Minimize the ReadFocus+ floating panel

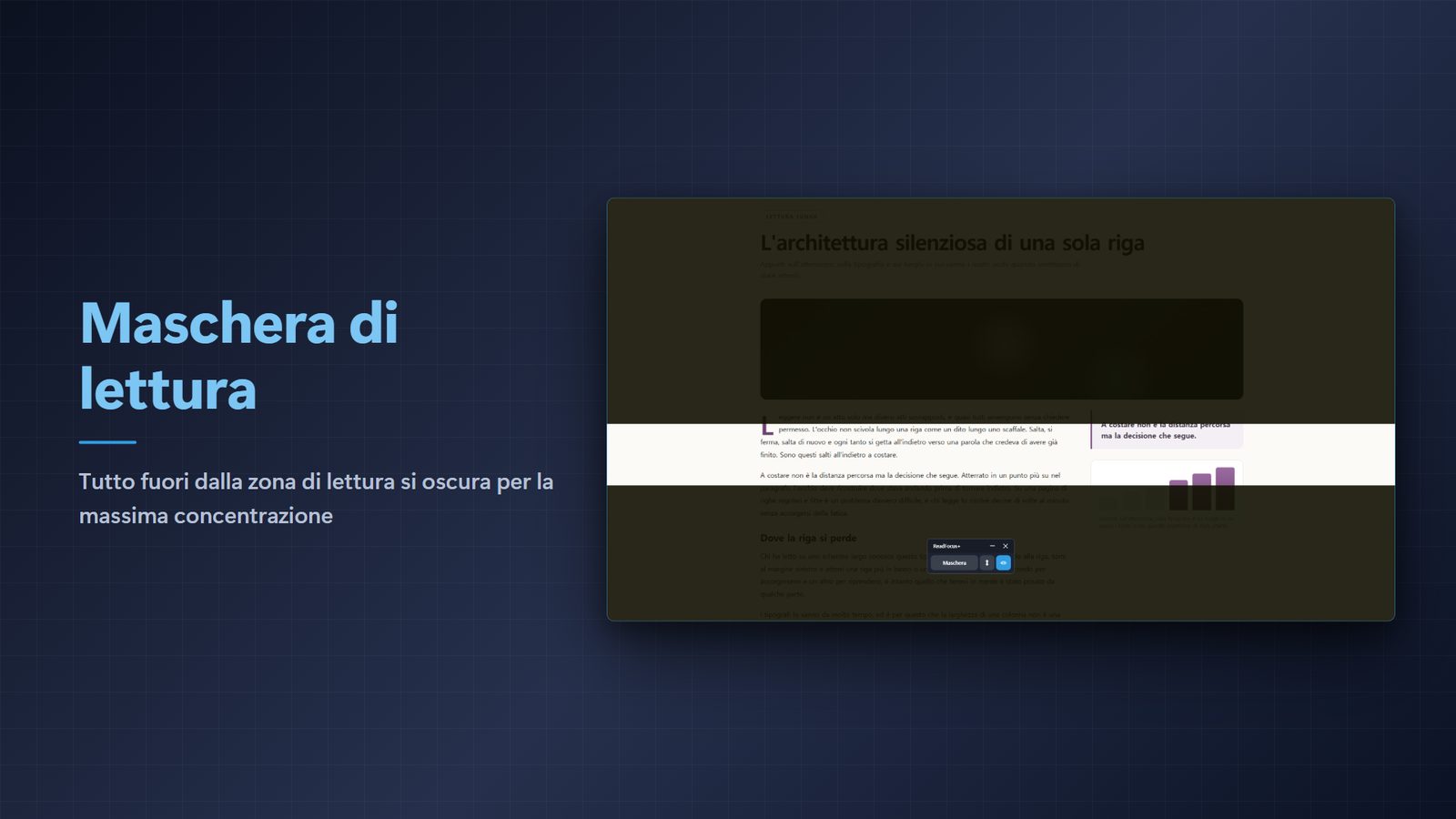(x=992, y=546)
